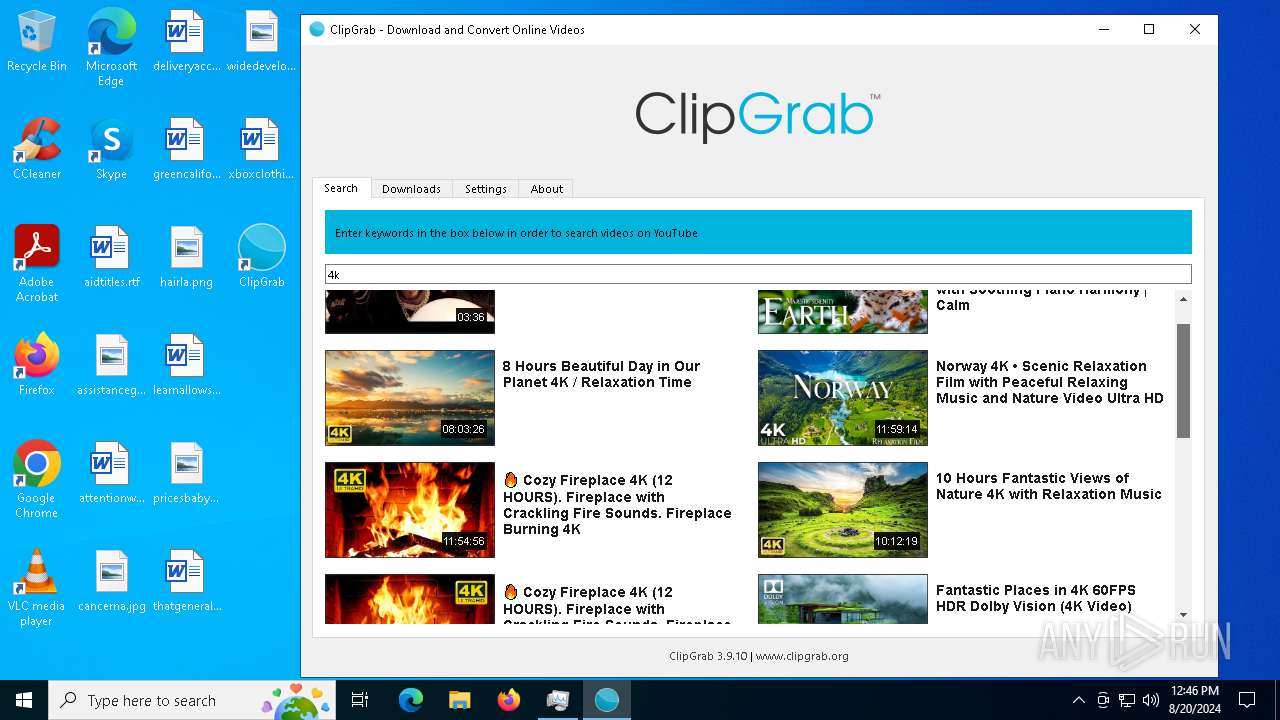Screen dimensions: 1280x720
Task: Open VLC media player shortcut
Action: point(37,588)
